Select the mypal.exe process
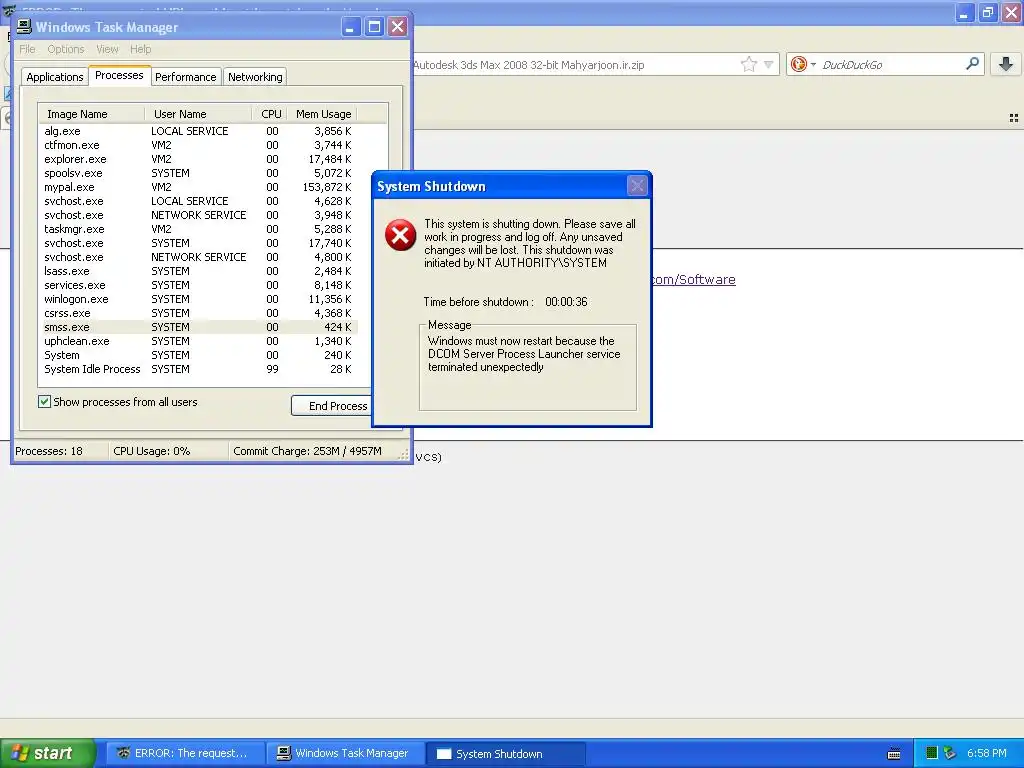Screen dimensions: 1024x768 (199, 187)
